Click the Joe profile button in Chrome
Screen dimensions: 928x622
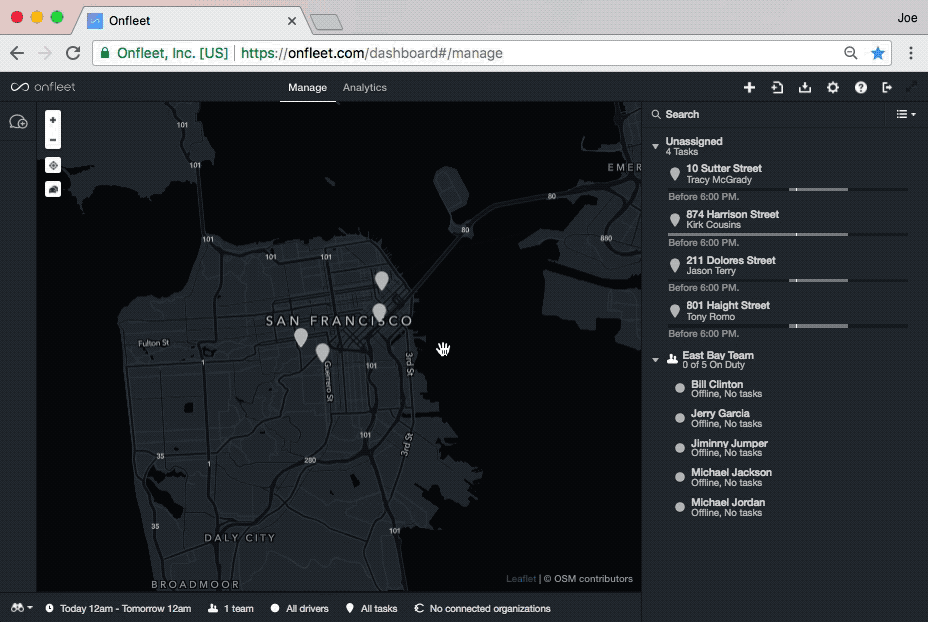[x=907, y=18]
